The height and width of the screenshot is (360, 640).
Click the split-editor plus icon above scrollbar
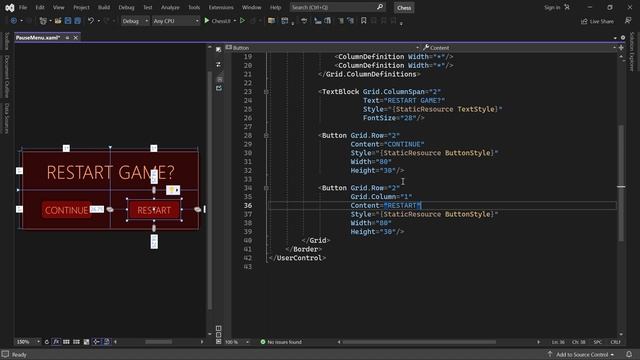(x=621, y=48)
